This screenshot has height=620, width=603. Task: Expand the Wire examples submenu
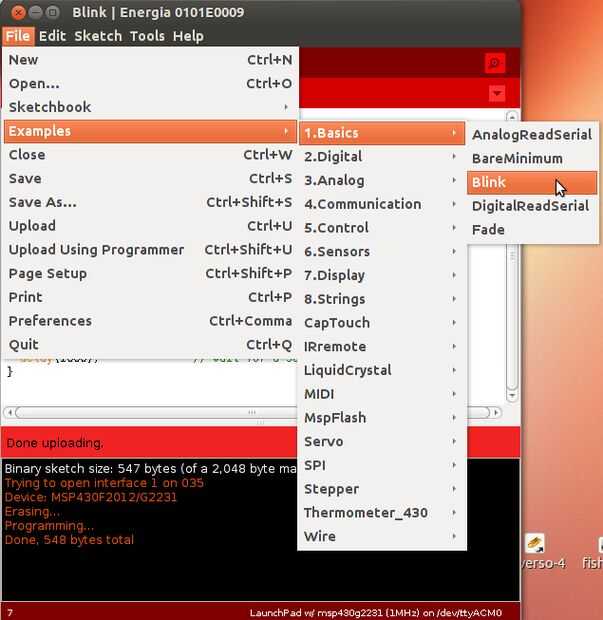pyautogui.click(x=382, y=536)
